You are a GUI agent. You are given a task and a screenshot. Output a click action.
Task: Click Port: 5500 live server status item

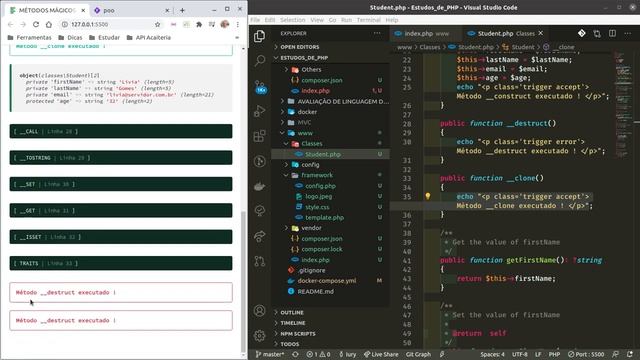[x=586, y=354]
